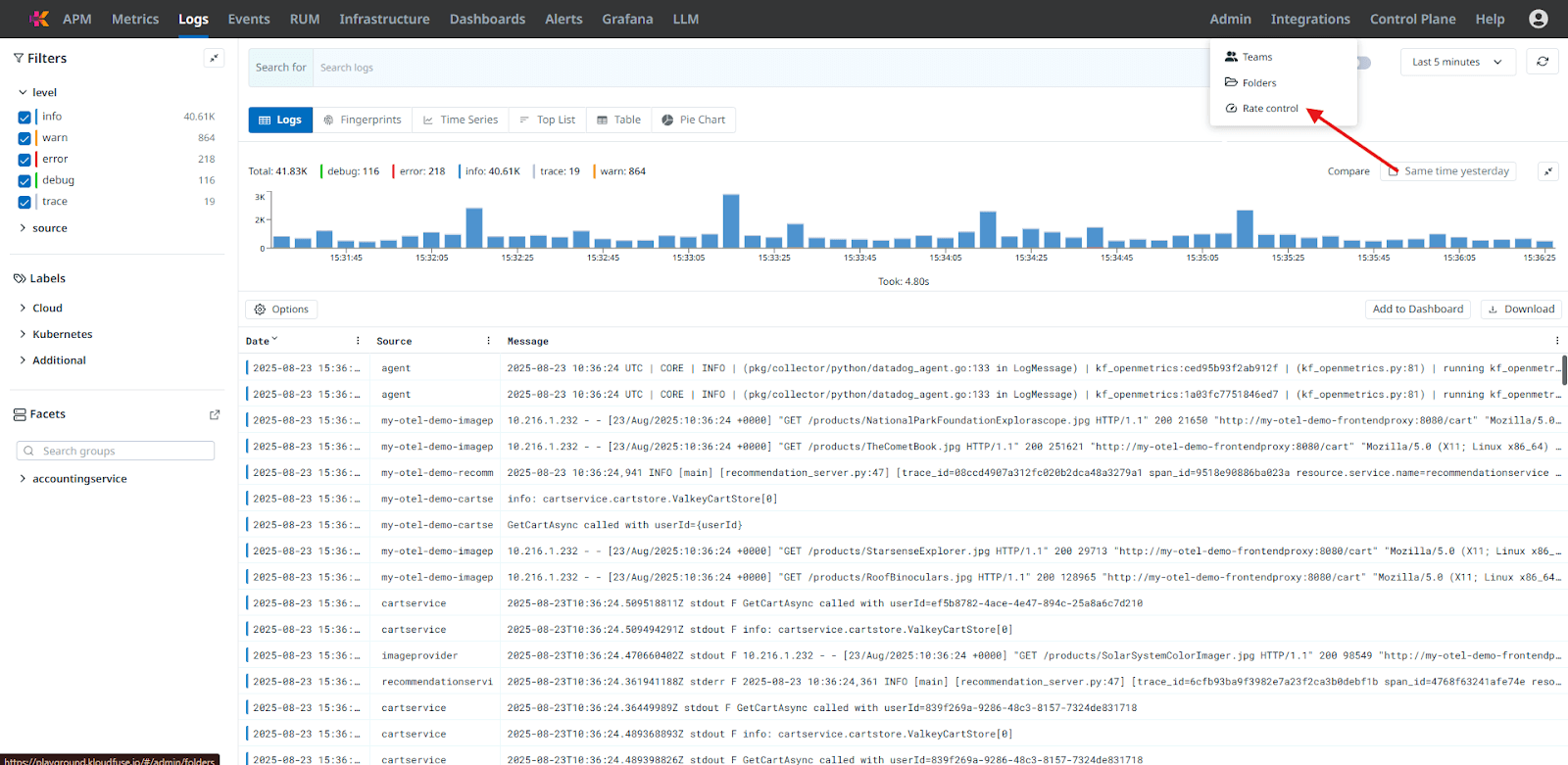Click the gear icon in the Options button
The width and height of the screenshot is (1568, 765).
pos(260,310)
